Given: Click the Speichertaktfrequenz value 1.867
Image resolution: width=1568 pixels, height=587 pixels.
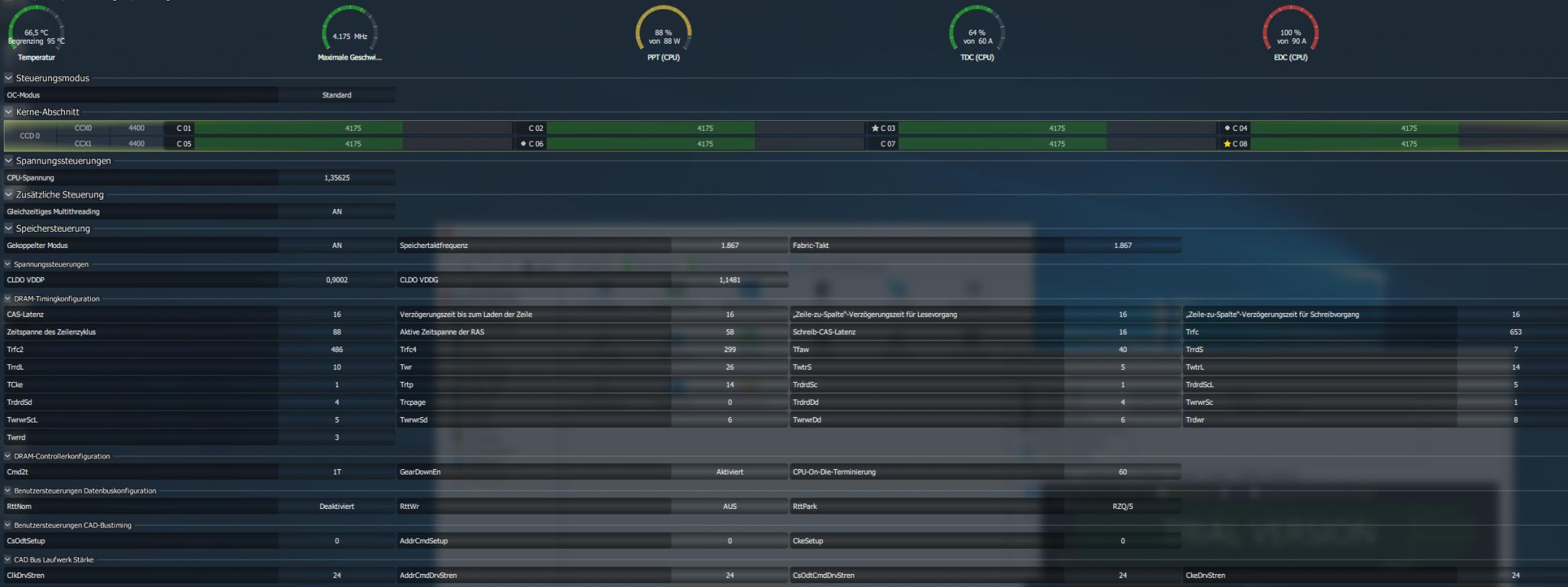Looking at the screenshot, I should [x=730, y=246].
